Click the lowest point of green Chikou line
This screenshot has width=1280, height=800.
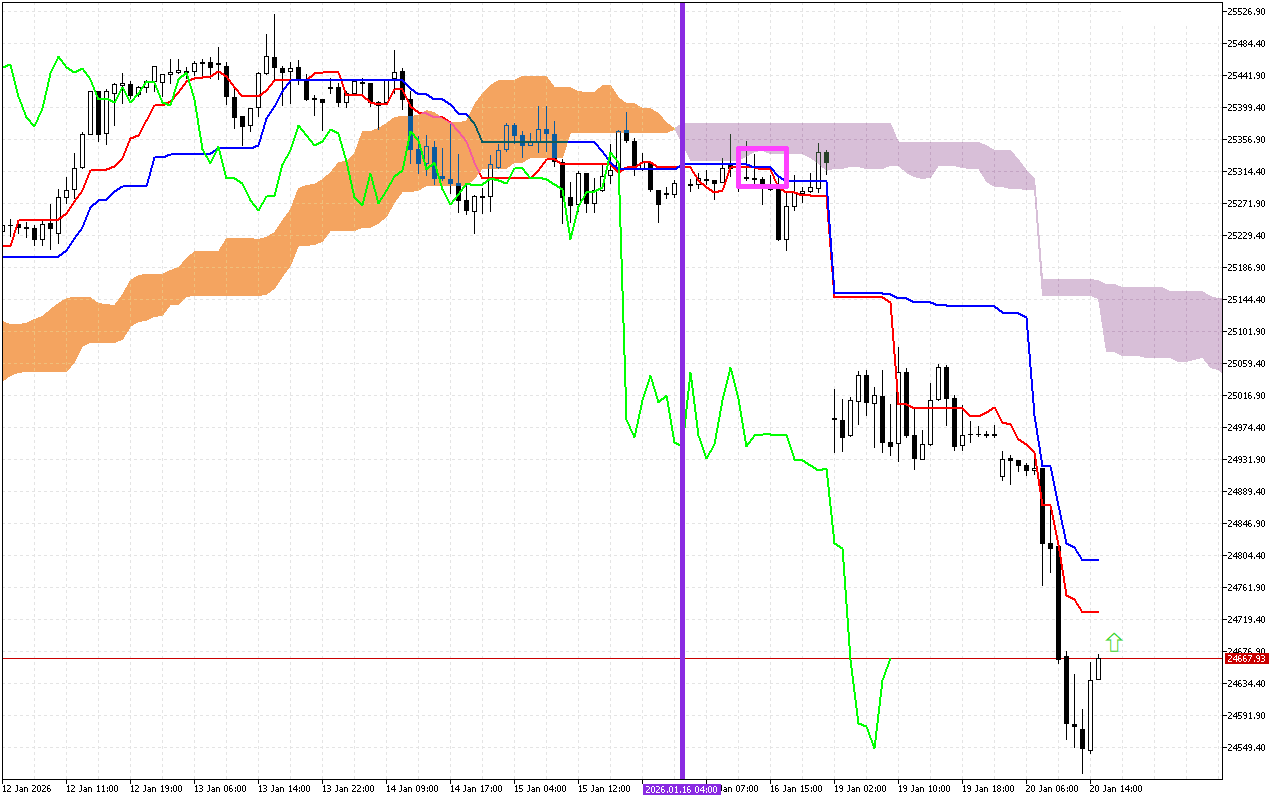coord(874,747)
